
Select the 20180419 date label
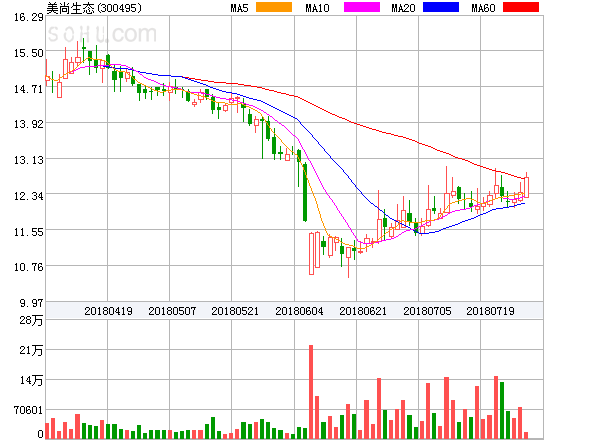(x=108, y=311)
